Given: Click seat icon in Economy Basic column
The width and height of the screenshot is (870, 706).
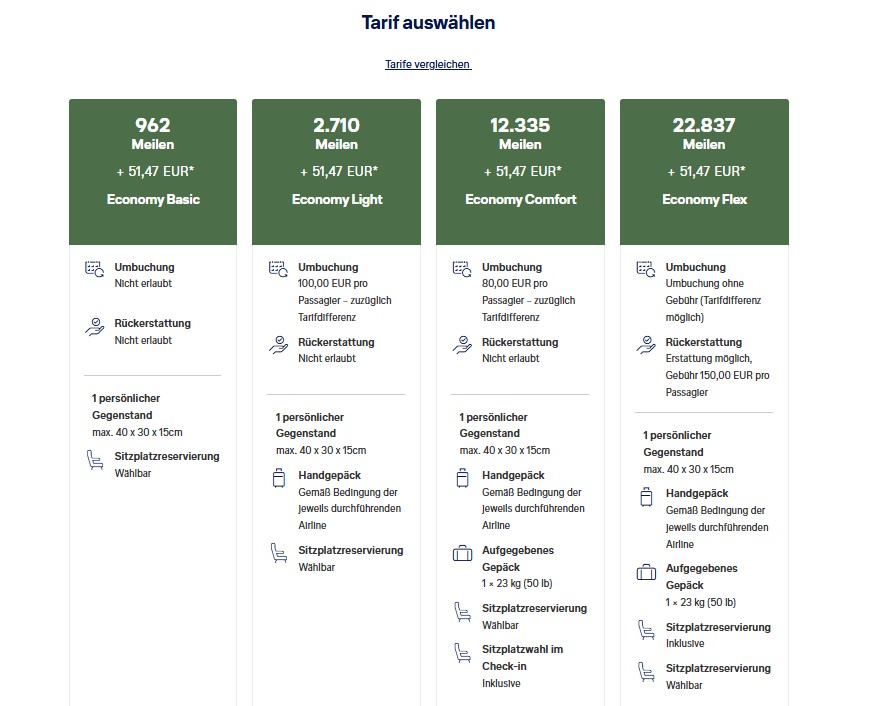Looking at the screenshot, I should point(95,459).
